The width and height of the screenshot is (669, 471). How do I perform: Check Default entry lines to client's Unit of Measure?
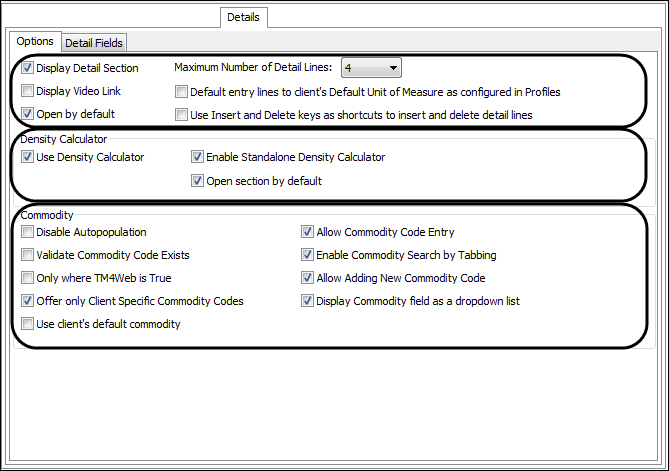pos(181,92)
